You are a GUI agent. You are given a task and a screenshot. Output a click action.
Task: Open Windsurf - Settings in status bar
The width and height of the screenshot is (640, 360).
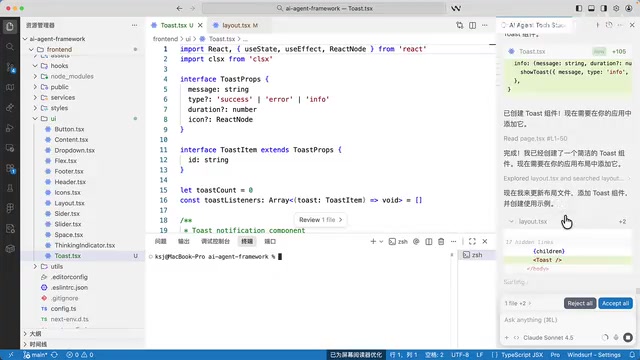[x=593, y=355]
